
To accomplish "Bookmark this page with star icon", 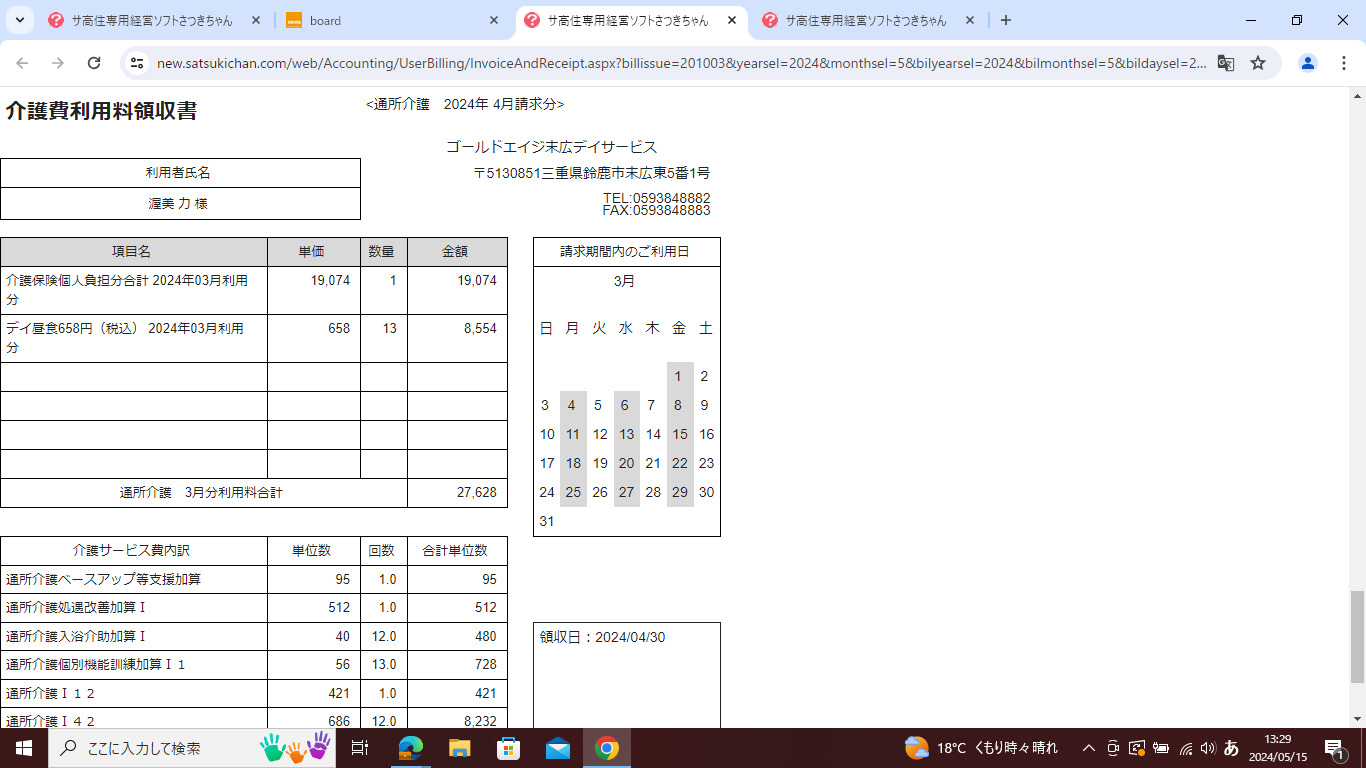I will [x=1258, y=63].
